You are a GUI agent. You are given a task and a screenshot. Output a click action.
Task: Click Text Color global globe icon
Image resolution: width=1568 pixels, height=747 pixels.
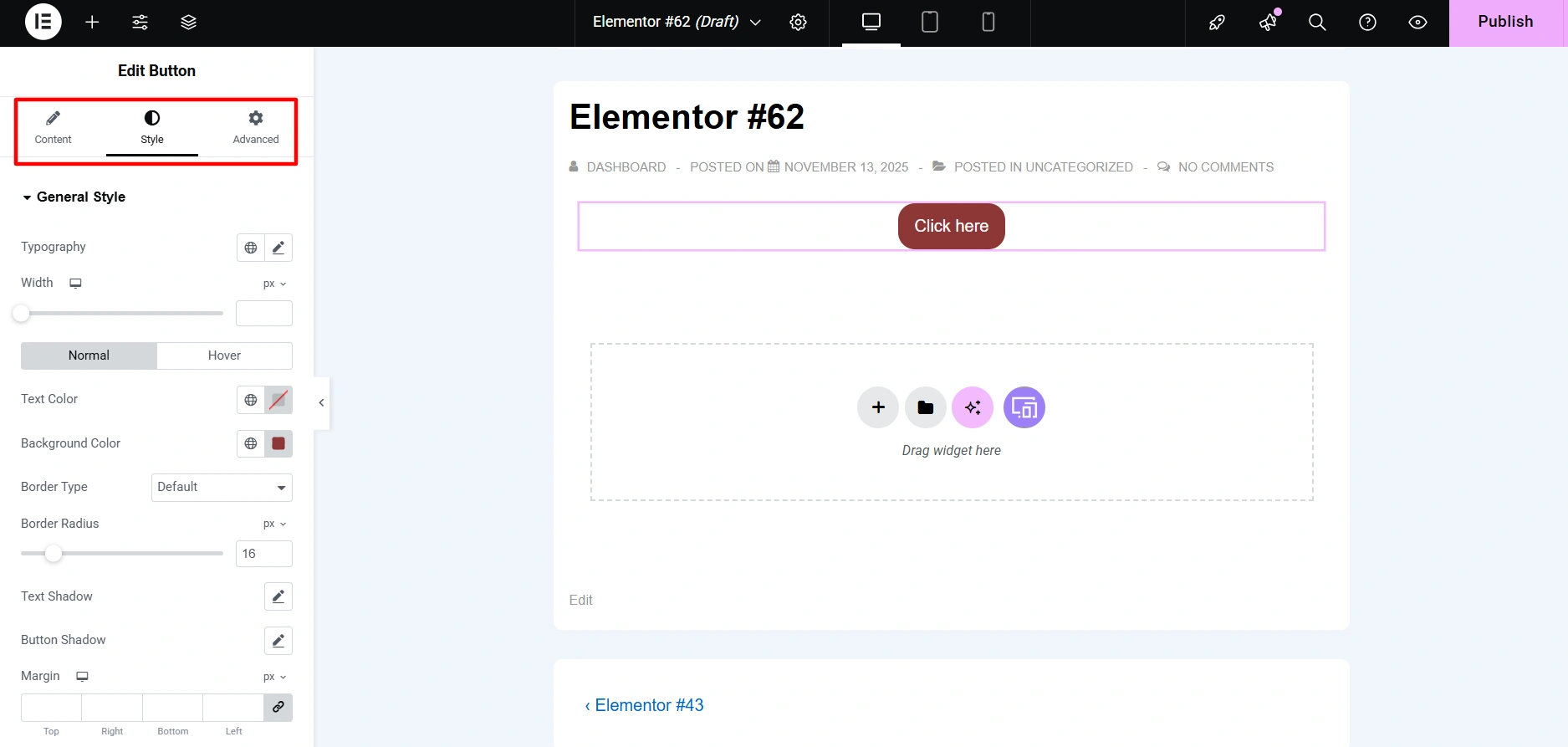[x=251, y=400]
